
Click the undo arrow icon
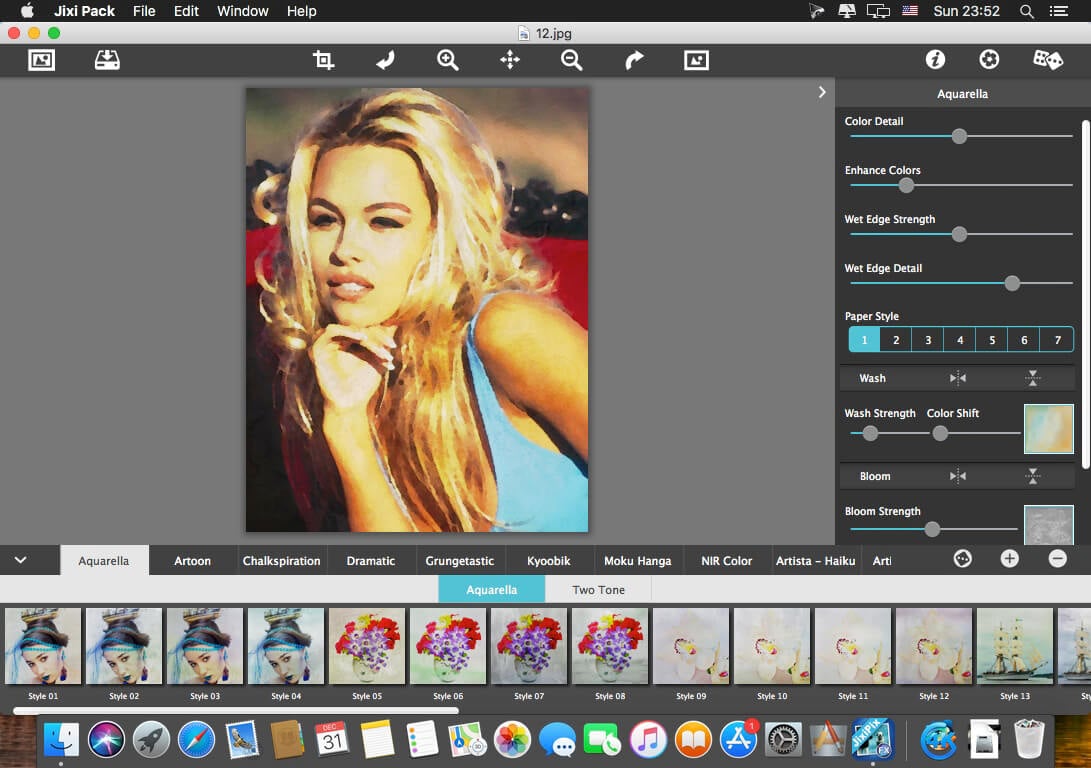click(385, 60)
